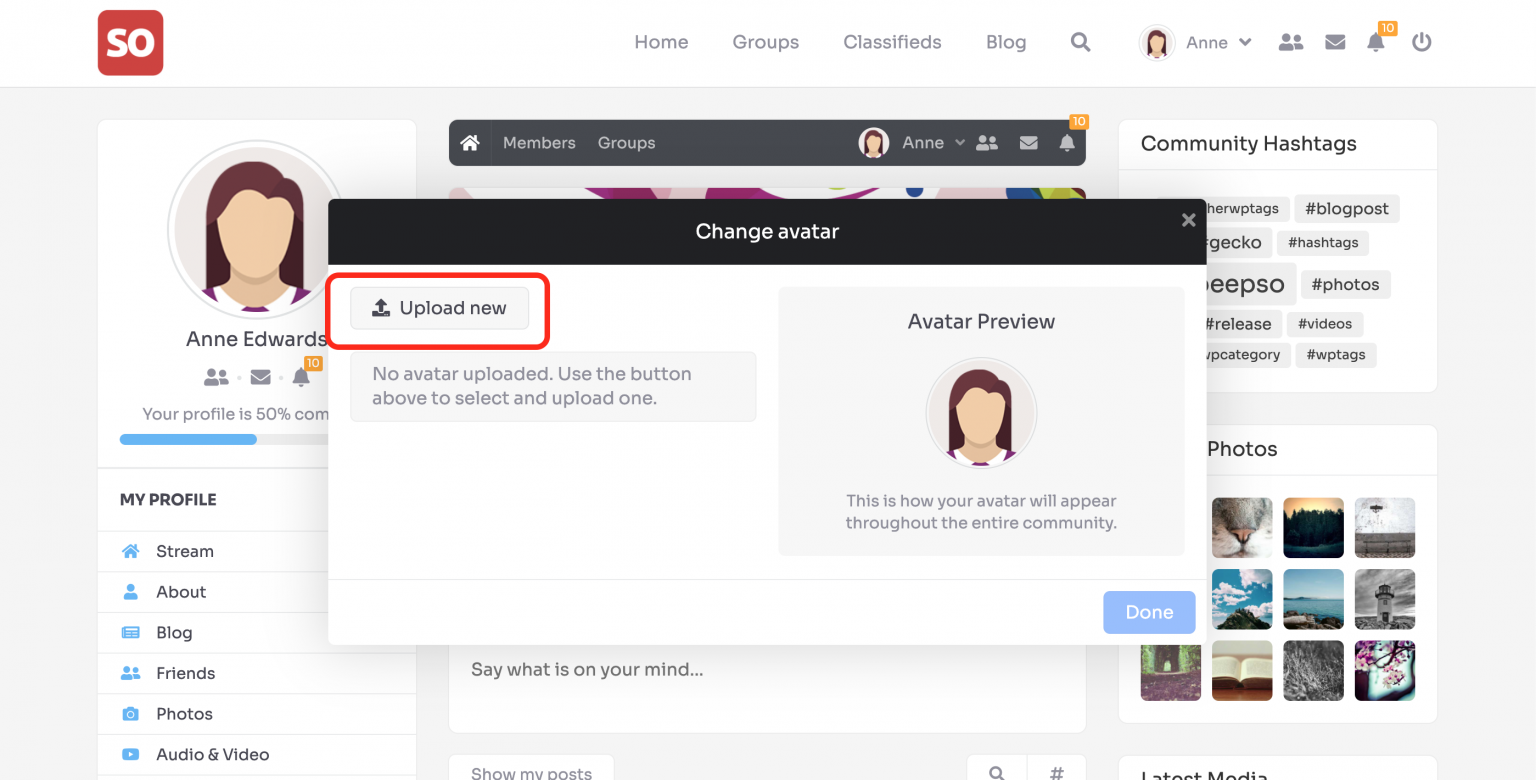
Task: Select the #blogpost hashtag
Action: coord(1346,209)
